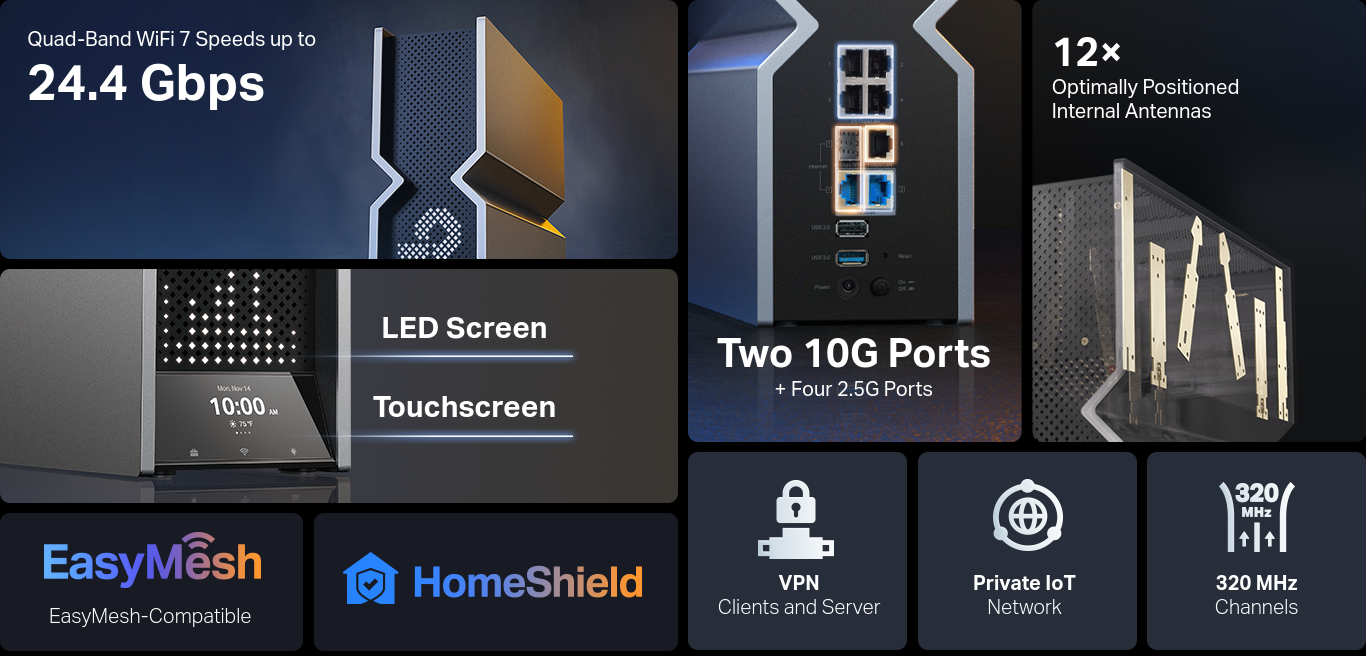
Task: Click the WiFi icon on router touchscreen
Action: 243,452
